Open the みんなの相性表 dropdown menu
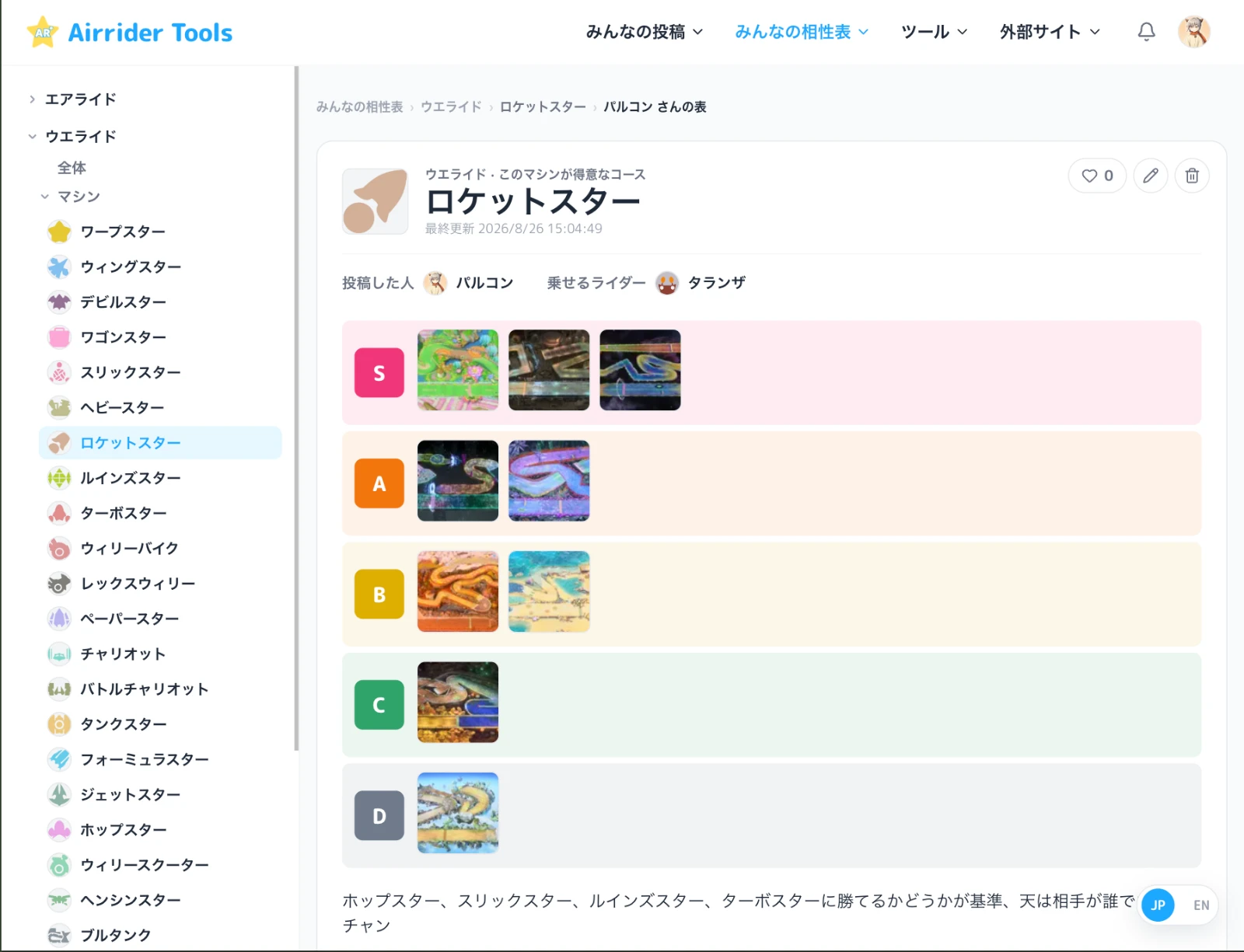Image resolution: width=1244 pixels, height=952 pixels. tap(802, 32)
